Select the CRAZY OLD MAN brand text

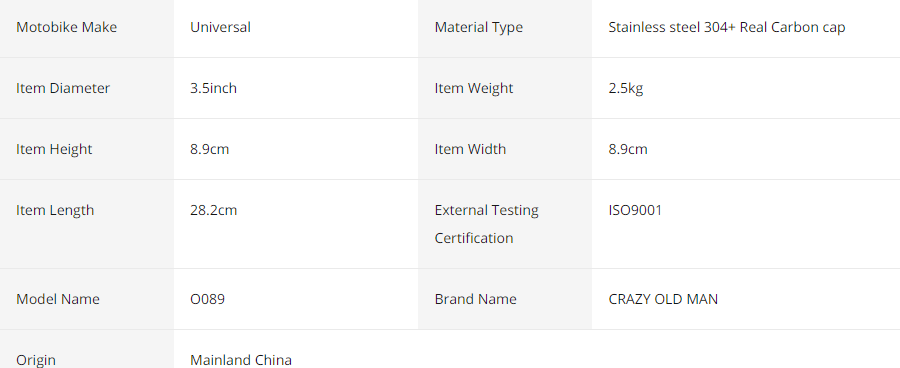(x=663, y=299)
